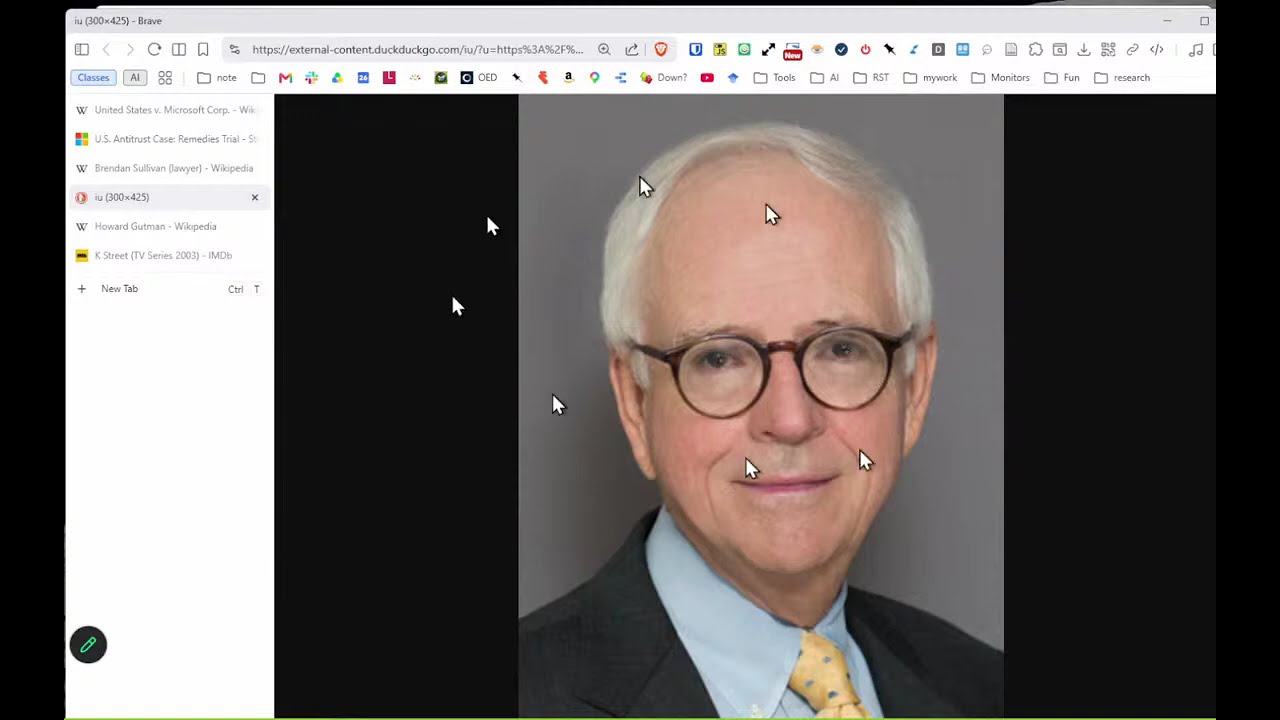The height and width of the screenshot is (720, 1280).
Task: Click the green pencil annotation button
Action: 88,645
